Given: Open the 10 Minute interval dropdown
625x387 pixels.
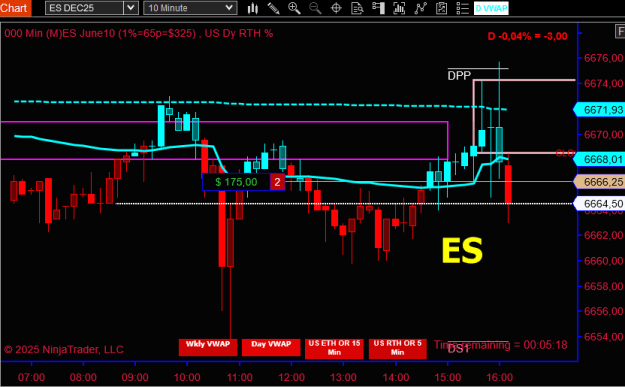Looking at the screenshot, I should click(x=190, y=8).
